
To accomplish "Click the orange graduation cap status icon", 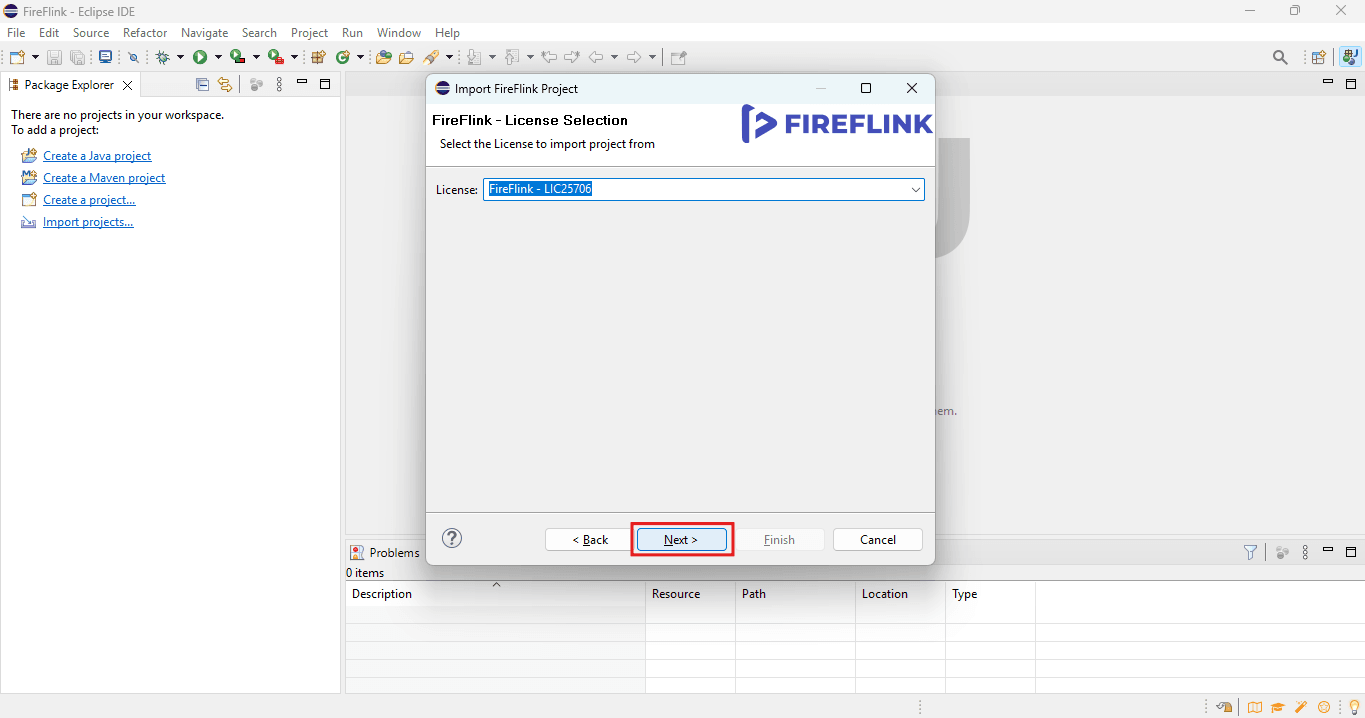I will [1278, 707].
